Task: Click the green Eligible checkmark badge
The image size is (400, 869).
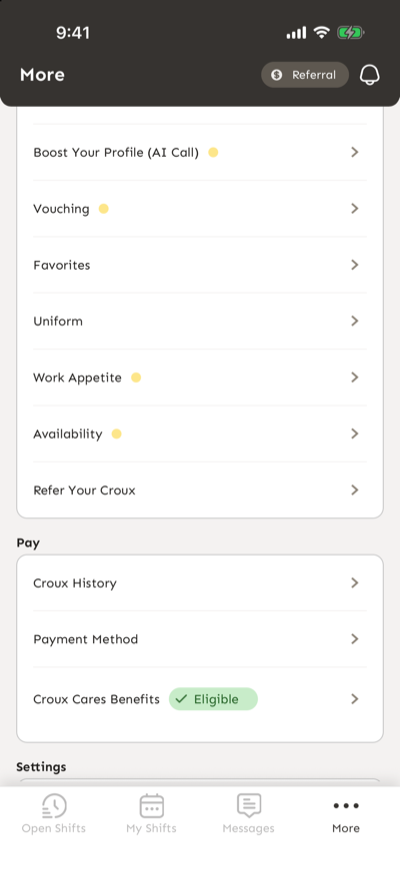Action: 213,699
